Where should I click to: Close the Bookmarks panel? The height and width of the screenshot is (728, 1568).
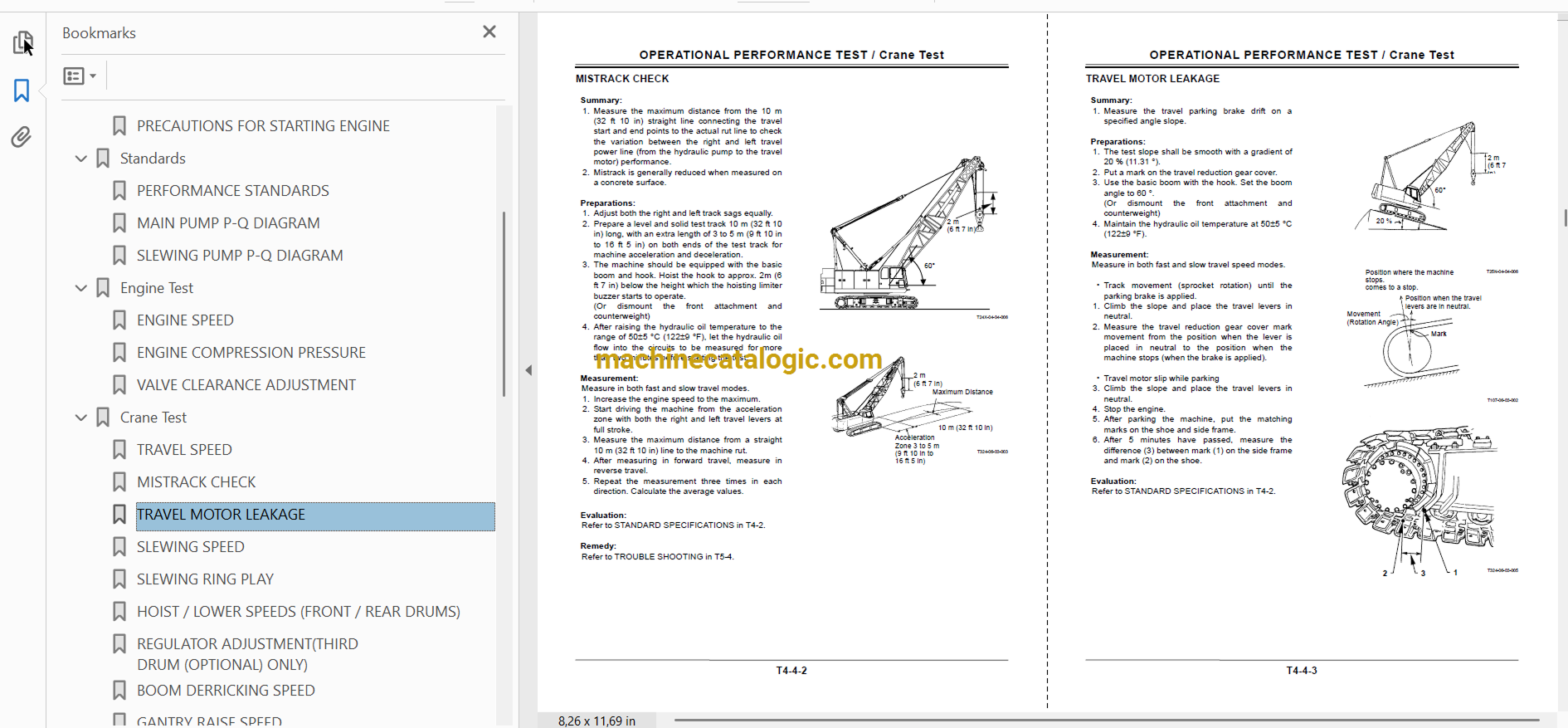(489, 32)
